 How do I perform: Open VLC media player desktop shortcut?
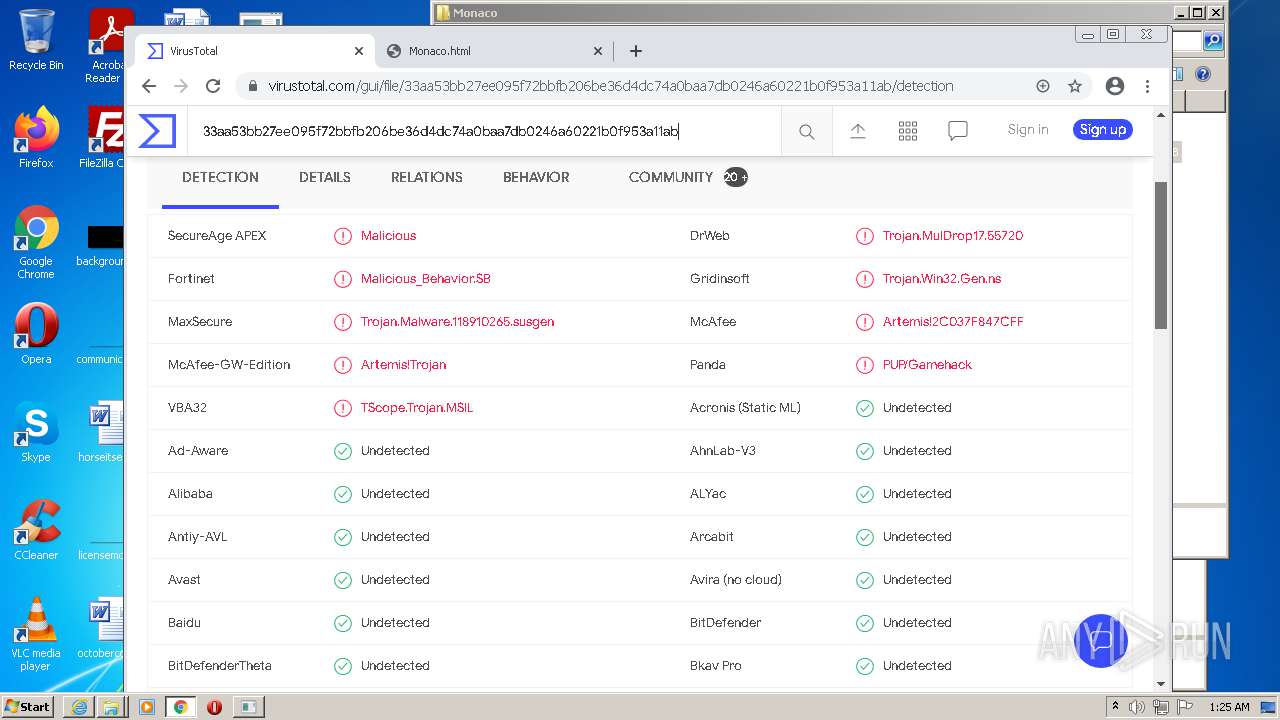pyautogui.click(x=36, y=634)
